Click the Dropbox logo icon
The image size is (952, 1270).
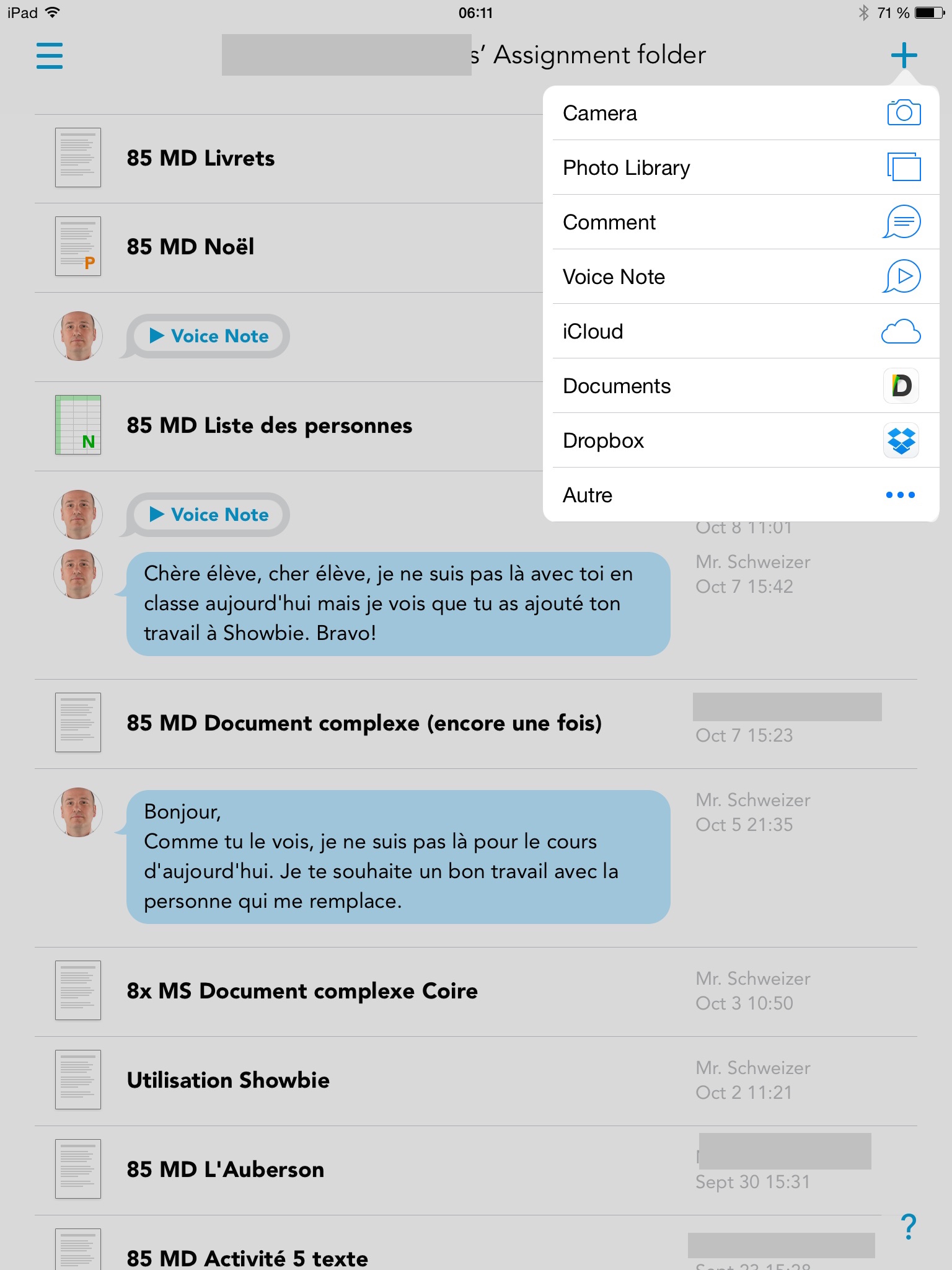pos(901,441)
